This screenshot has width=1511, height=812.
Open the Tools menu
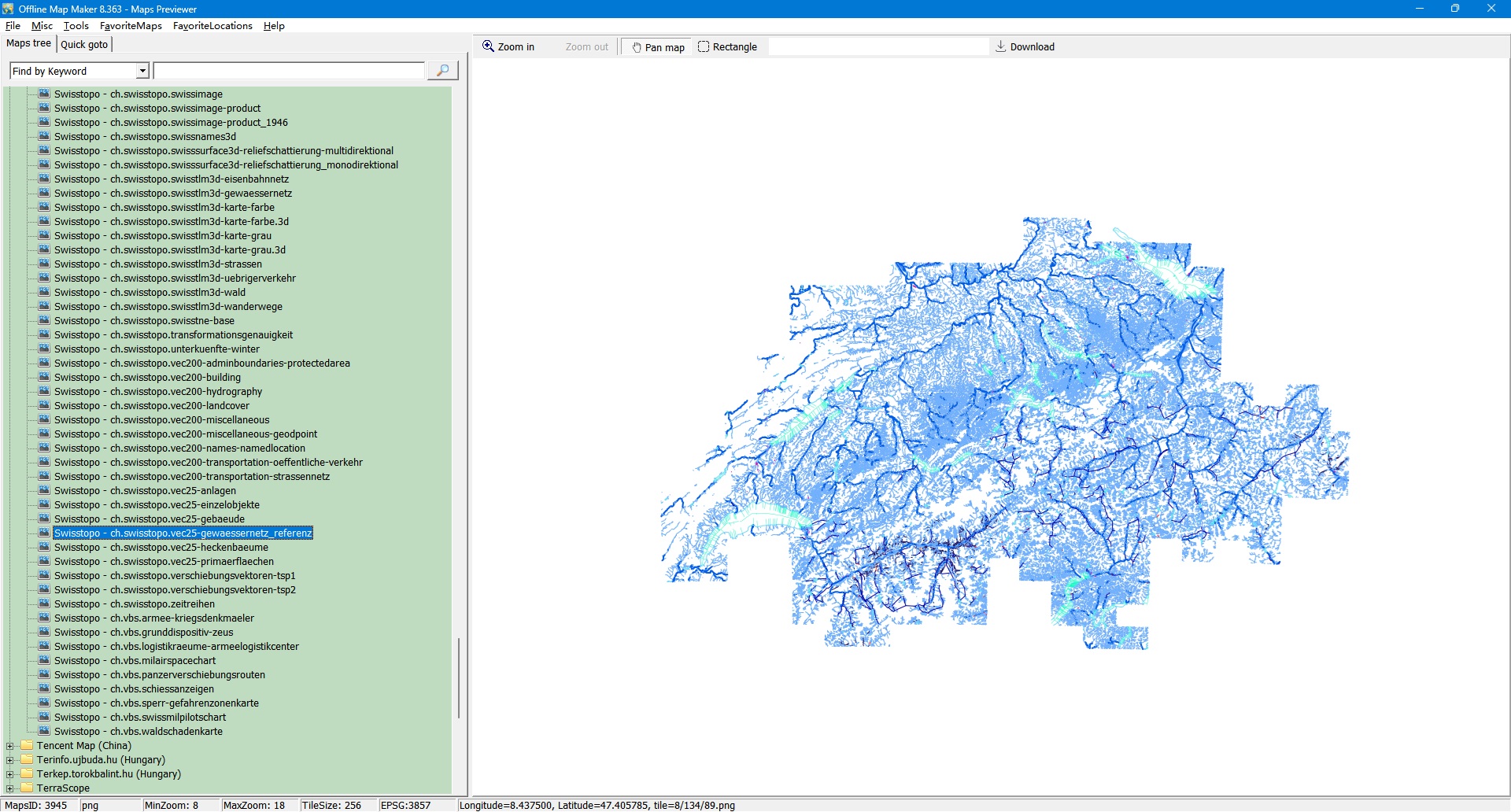(x=76, y=26)
